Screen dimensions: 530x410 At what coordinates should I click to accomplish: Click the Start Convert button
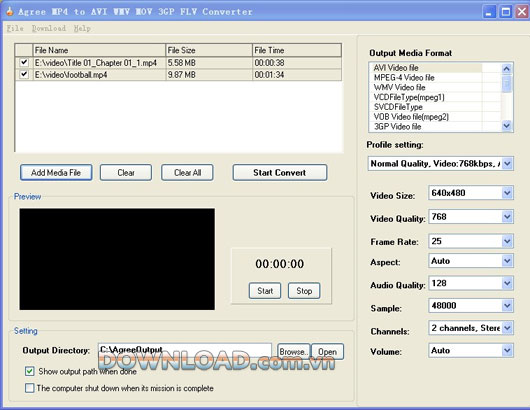pyautogui.click(x=280, y=173)
